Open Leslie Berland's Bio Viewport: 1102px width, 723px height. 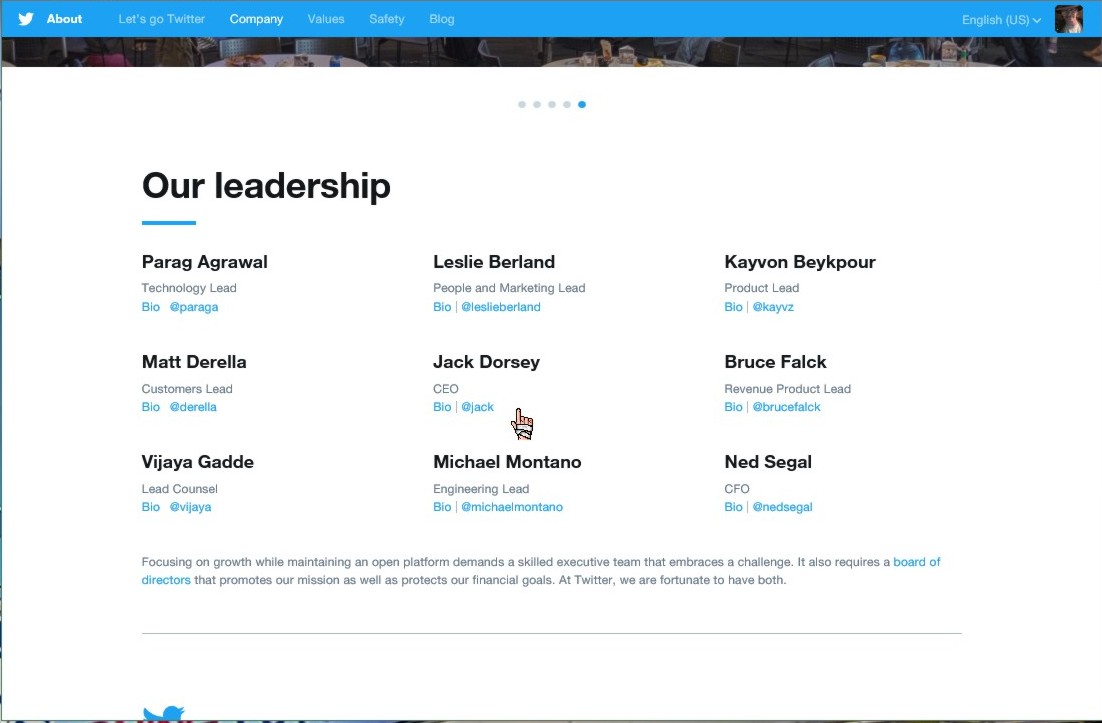pos(442,307)
